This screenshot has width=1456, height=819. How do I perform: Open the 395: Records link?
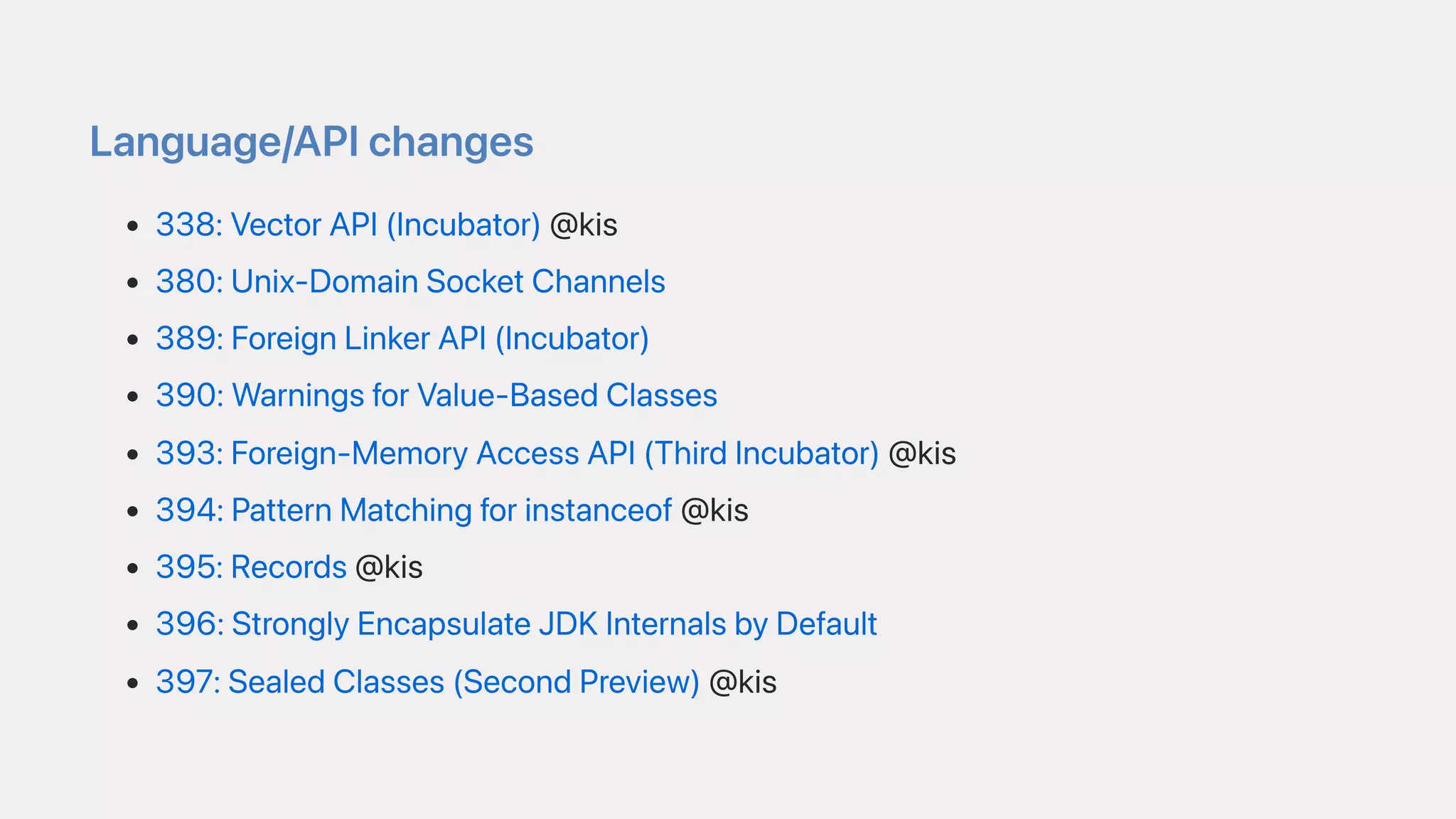(x=251, y=567)
